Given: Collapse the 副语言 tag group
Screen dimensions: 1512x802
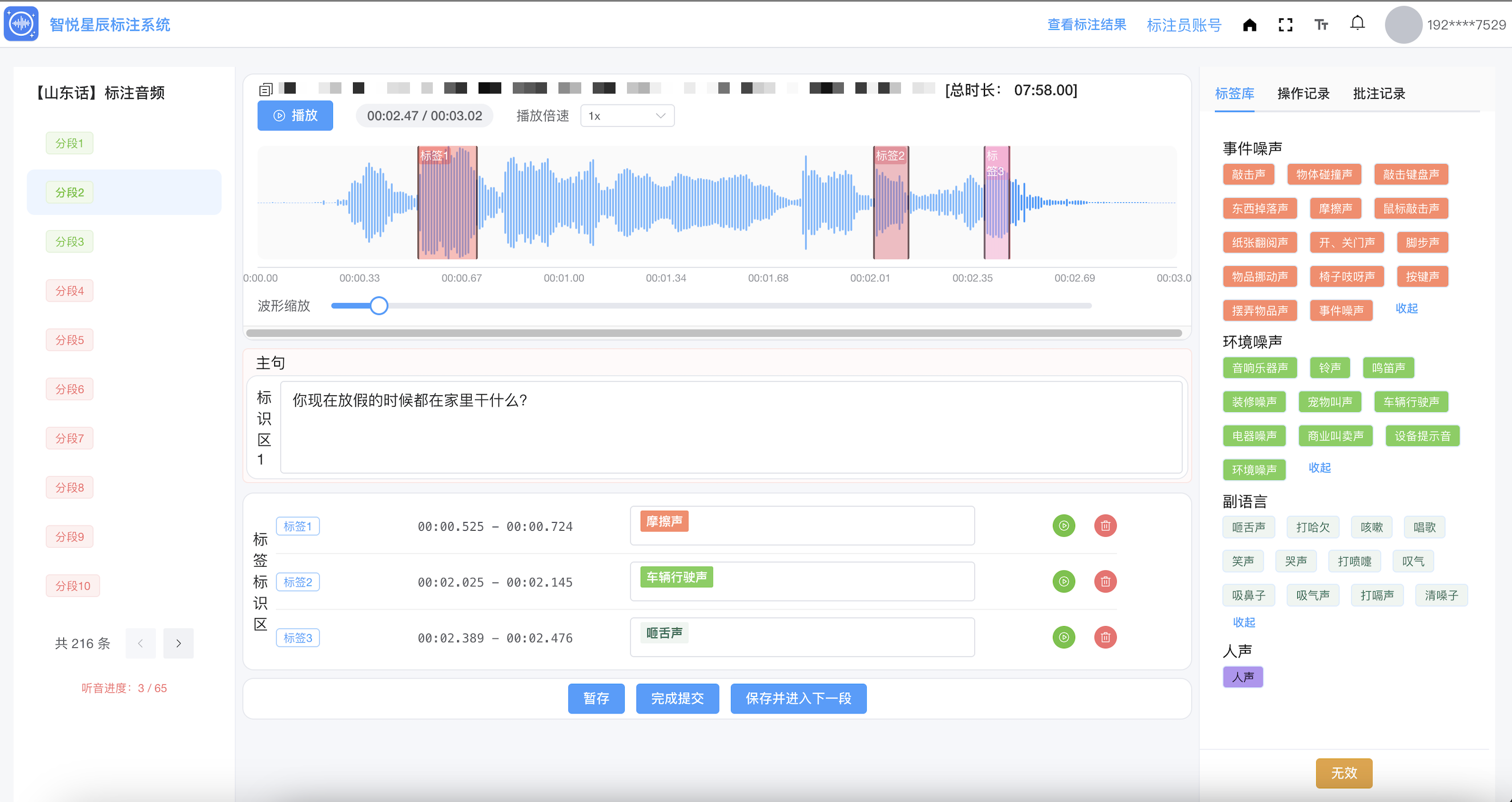Looking at the screenshot, I should 1244,622.
